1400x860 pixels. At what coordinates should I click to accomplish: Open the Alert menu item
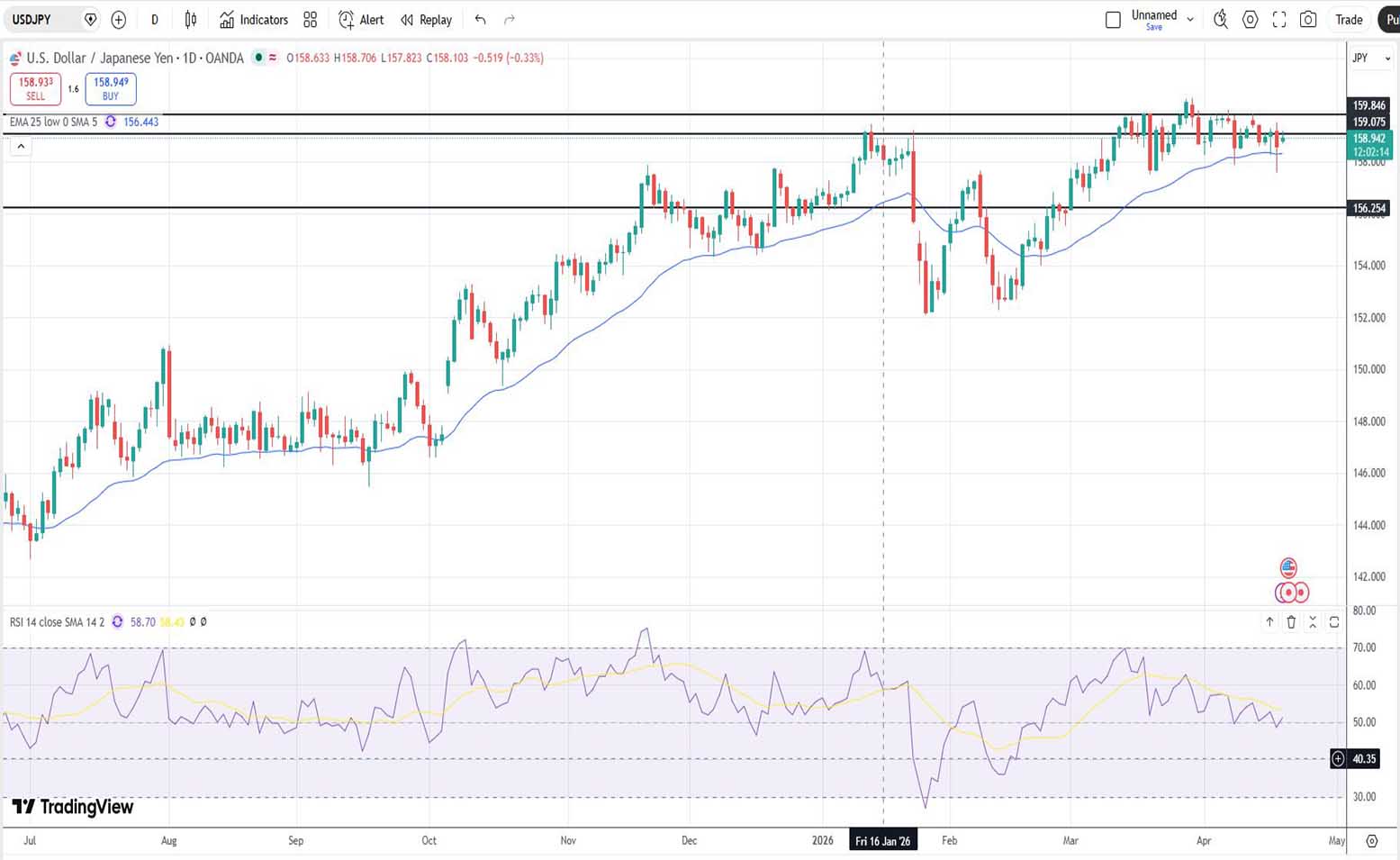361,20
